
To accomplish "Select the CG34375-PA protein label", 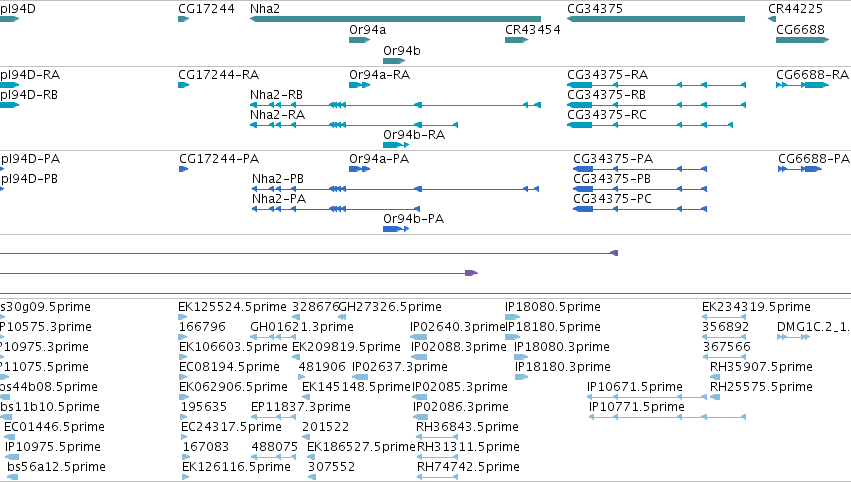I will [613, 159].
